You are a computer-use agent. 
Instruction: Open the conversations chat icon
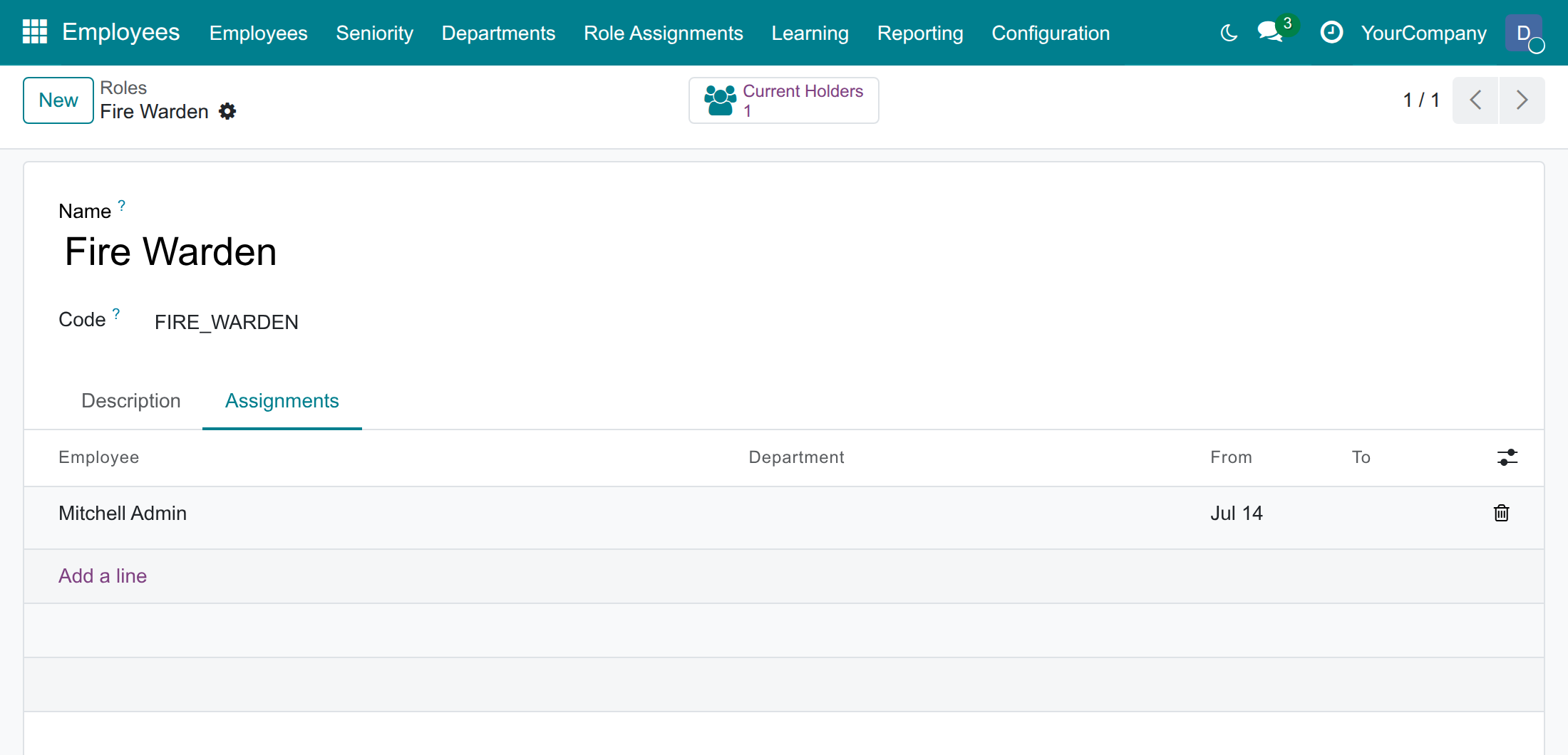coord(1270,32)
